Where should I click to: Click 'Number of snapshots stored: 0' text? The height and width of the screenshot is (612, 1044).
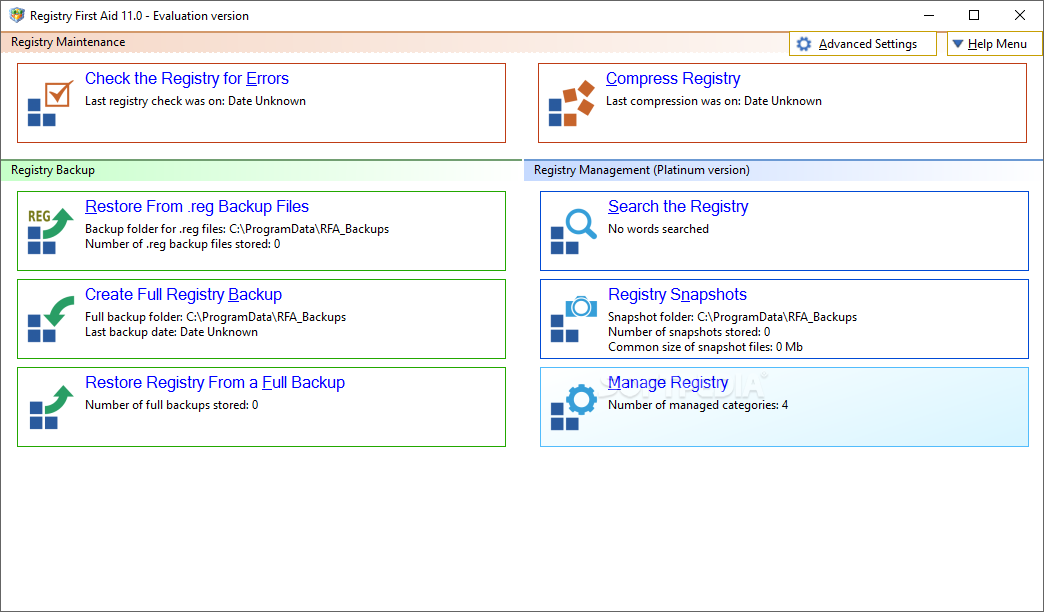tap(688, 332)
